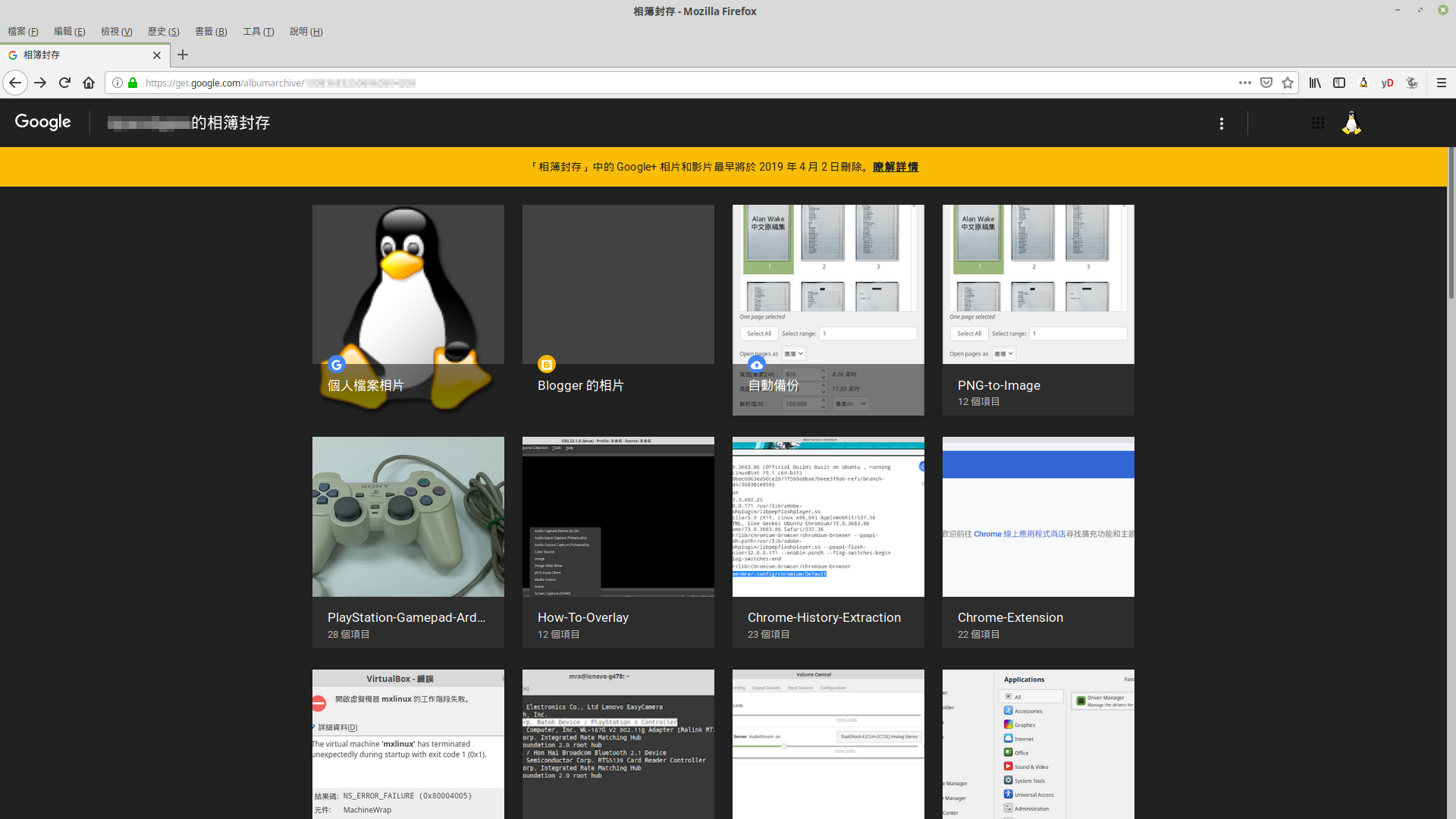Bookmark this page with star icon

1288,83
